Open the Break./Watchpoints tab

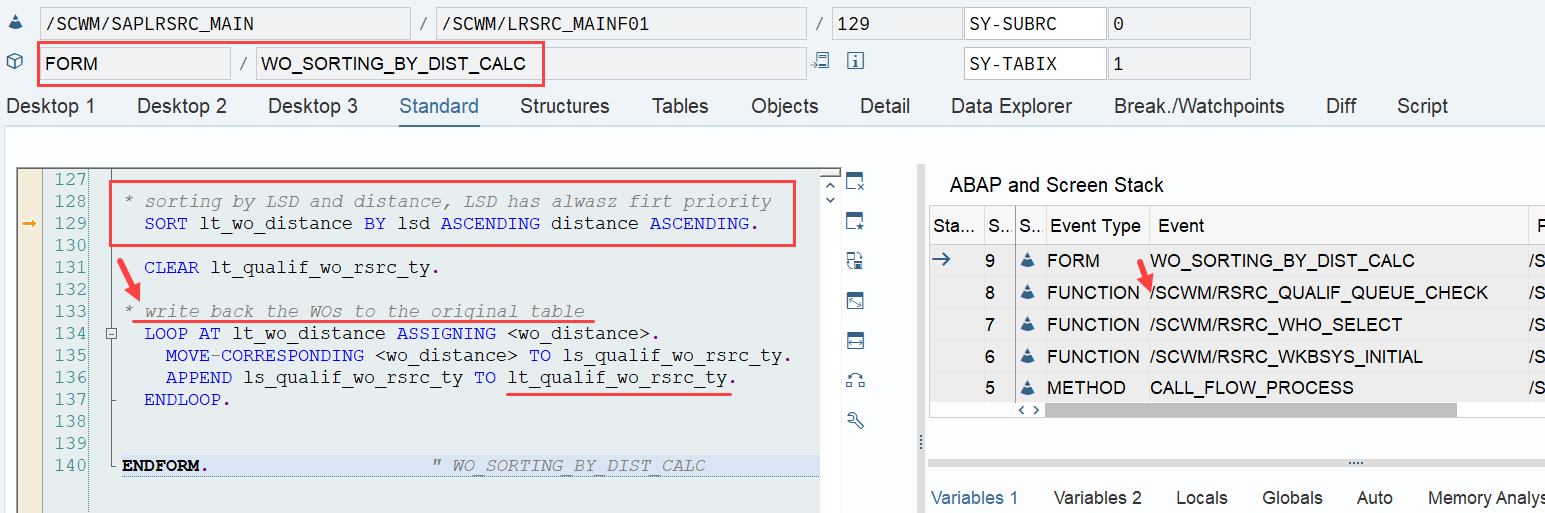[1200, 106]
